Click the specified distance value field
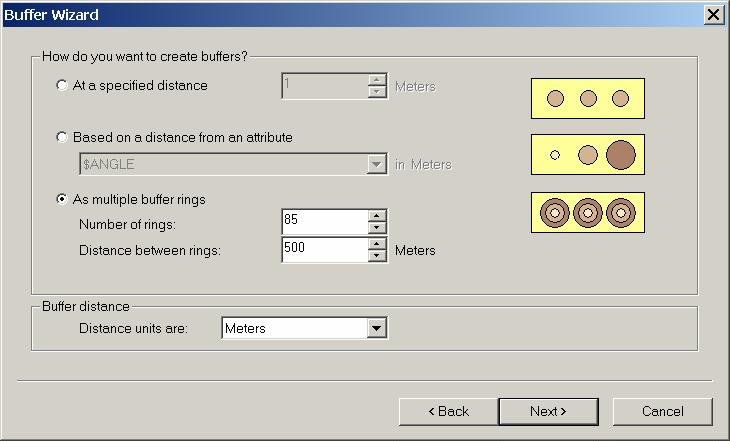Screen dimensions: 730x441 (x=325, y=86)
